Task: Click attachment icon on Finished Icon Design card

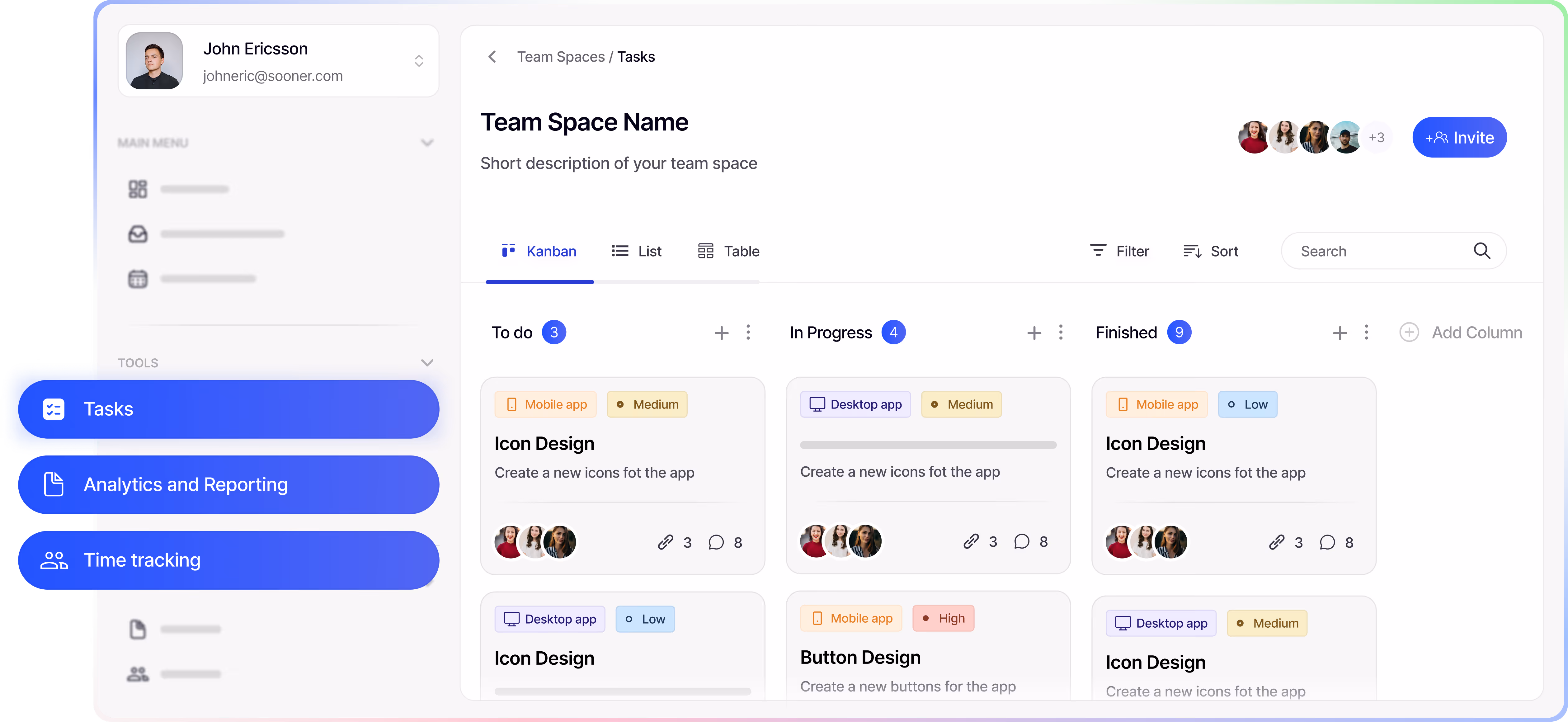Action: (1276, 542)
